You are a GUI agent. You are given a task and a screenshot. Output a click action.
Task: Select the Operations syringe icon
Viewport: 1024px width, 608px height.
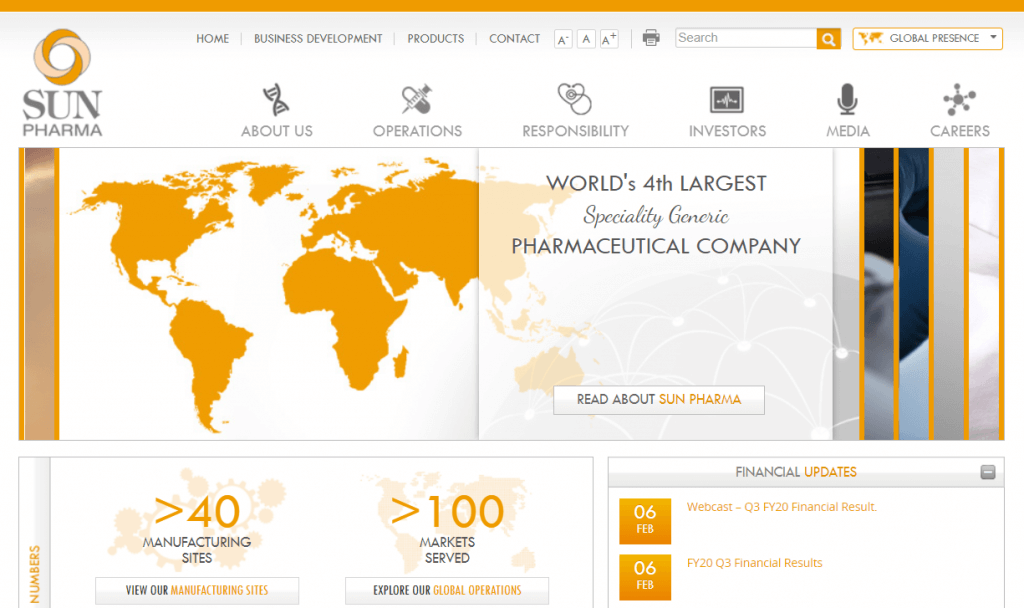(x=418, y=100)
